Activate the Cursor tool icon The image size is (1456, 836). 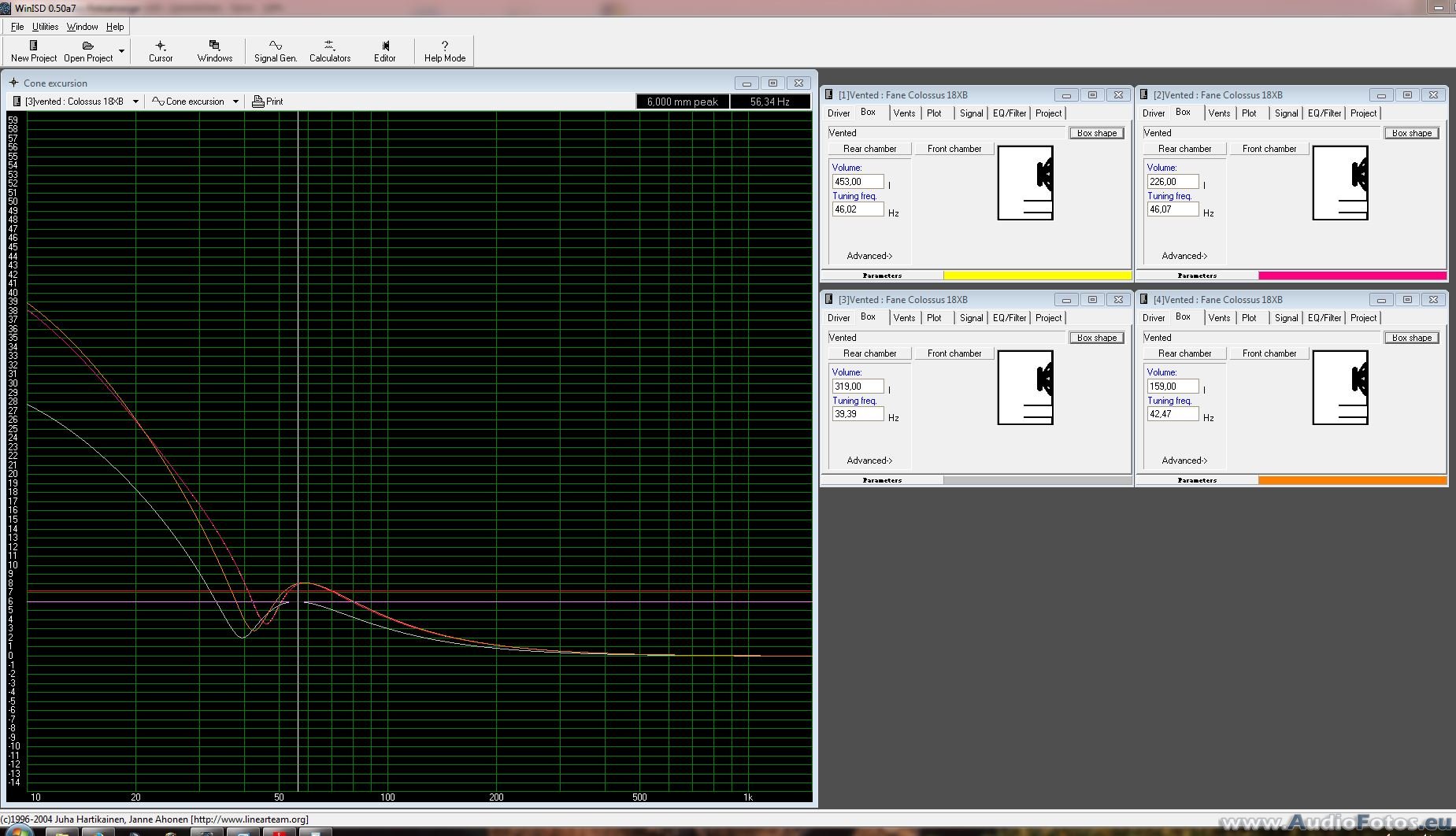(161, 46)
